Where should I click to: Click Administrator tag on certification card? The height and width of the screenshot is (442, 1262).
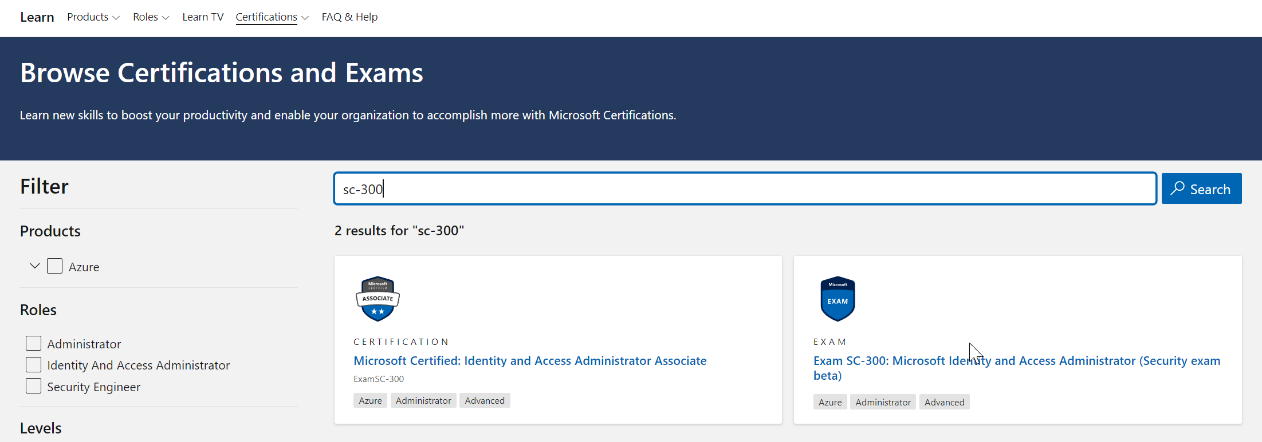423,401
